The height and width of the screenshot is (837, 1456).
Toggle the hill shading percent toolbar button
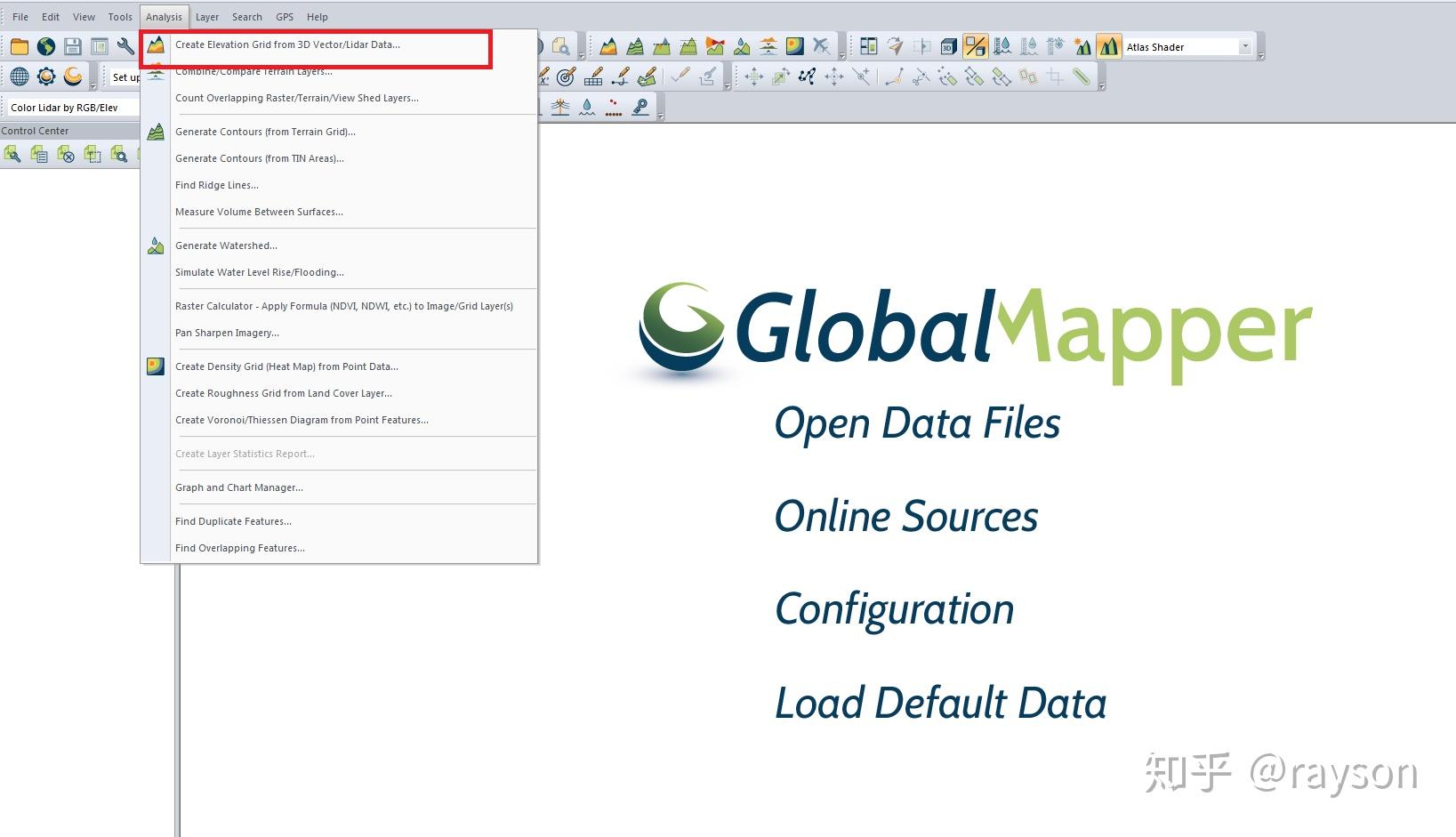coord(976,46)
